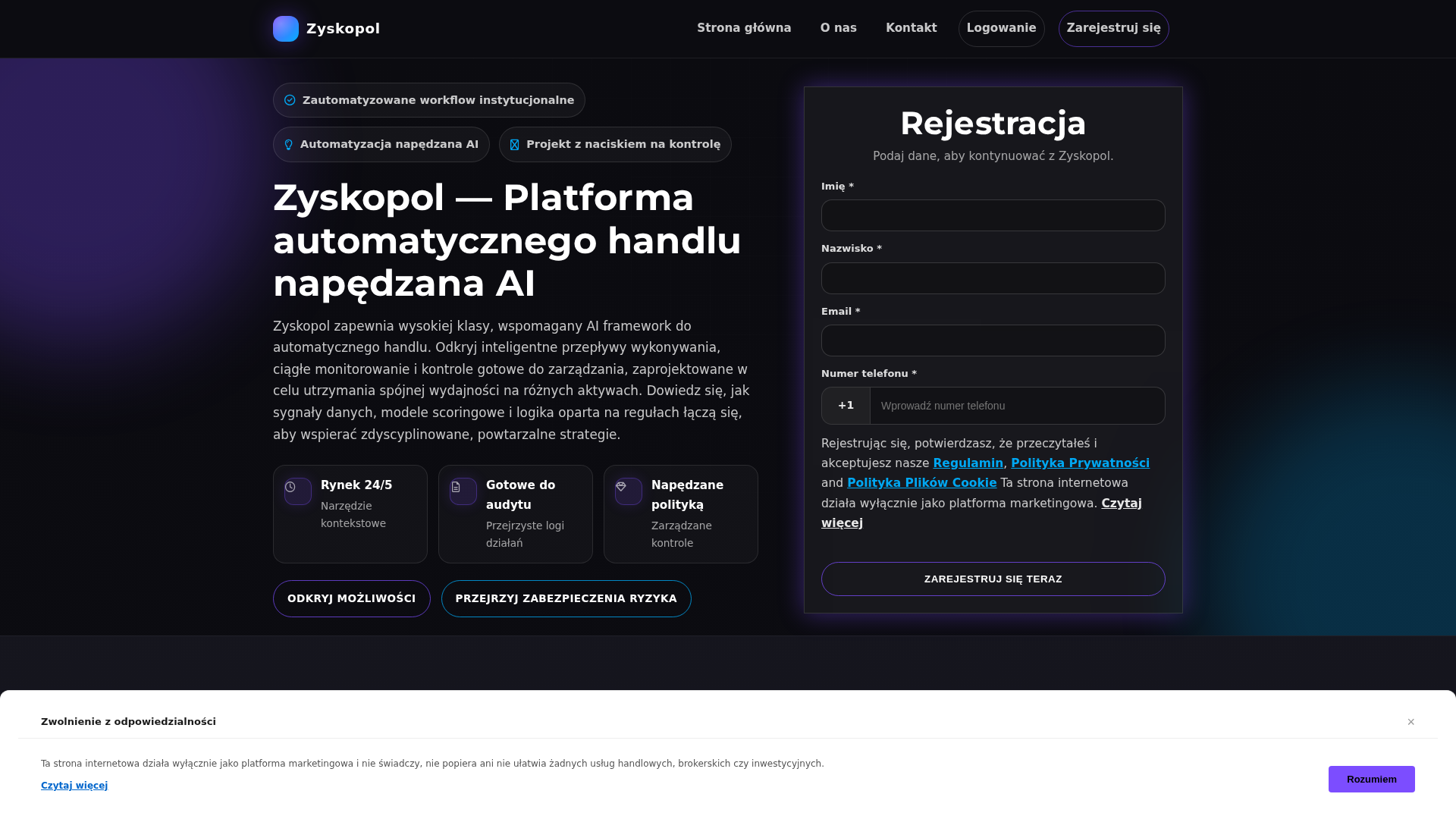The image size is (1456, 819).
Task: Submit with Zarejestruj się teraz button
Action: coord(993,579)
